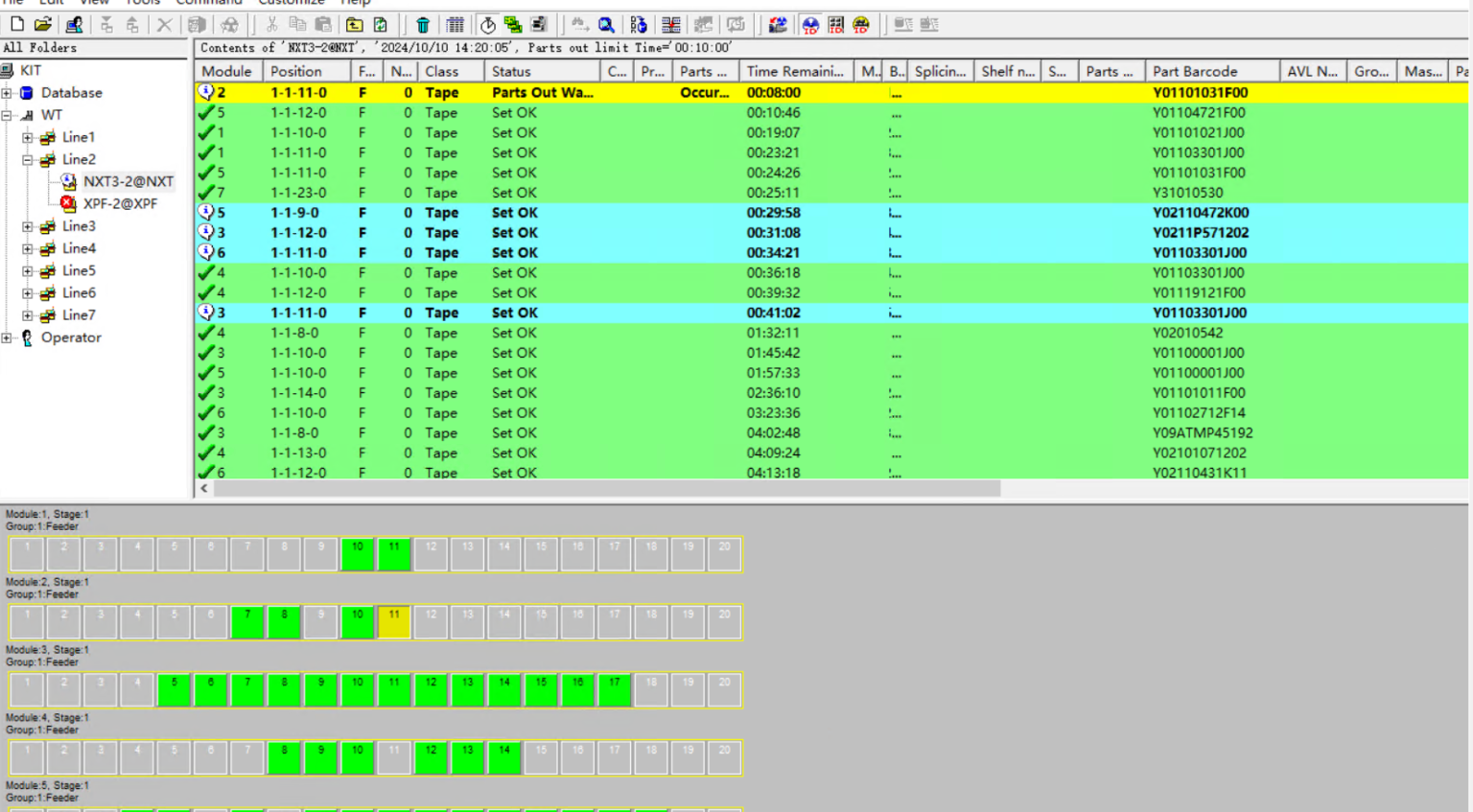This screenshot has width=1473, height=812.
Task: Click grey feeder slot 1 in Module 1
Action: [27, 554]
